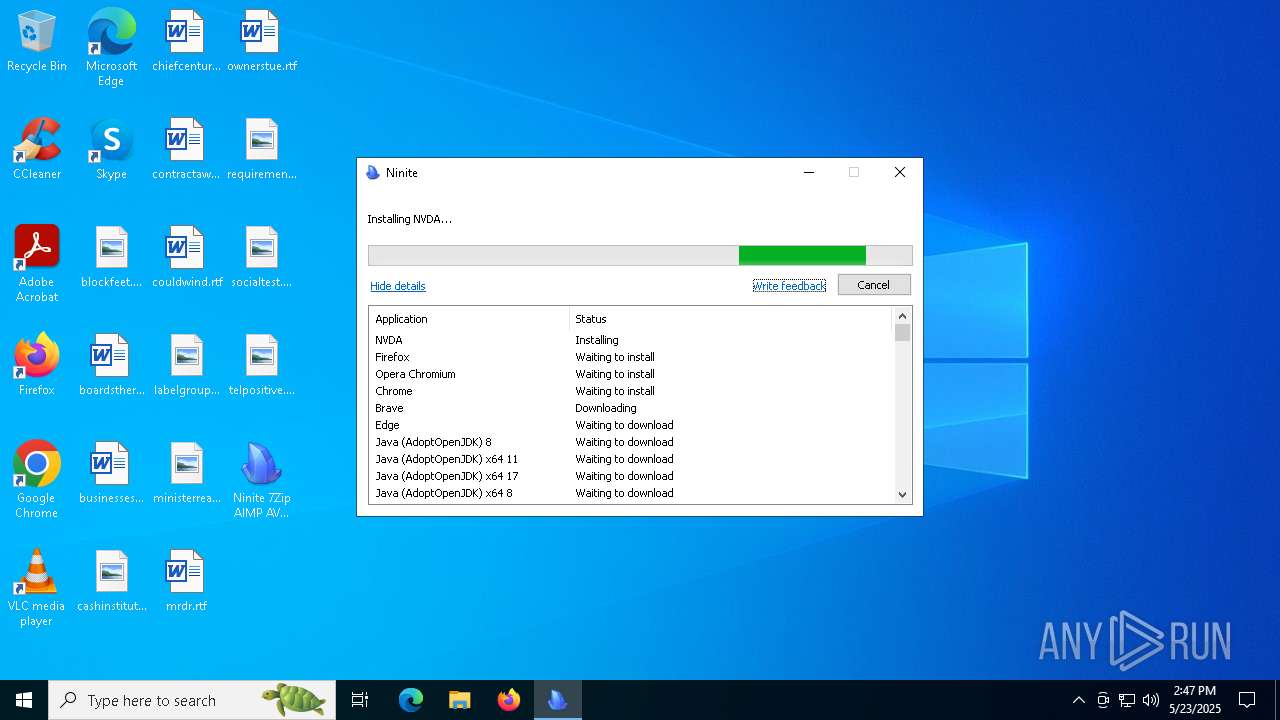Select the Opera Chromium row

[x=631, y=374]
